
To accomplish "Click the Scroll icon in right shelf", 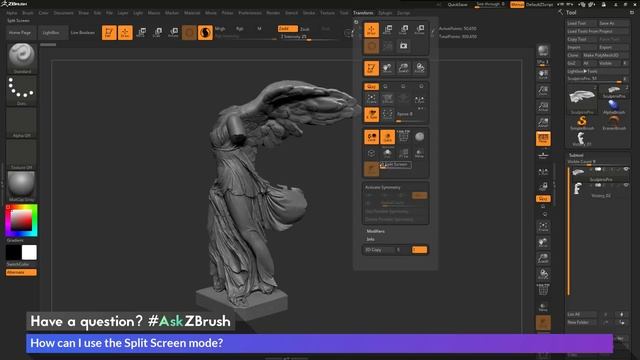I will tap(543, 74).
